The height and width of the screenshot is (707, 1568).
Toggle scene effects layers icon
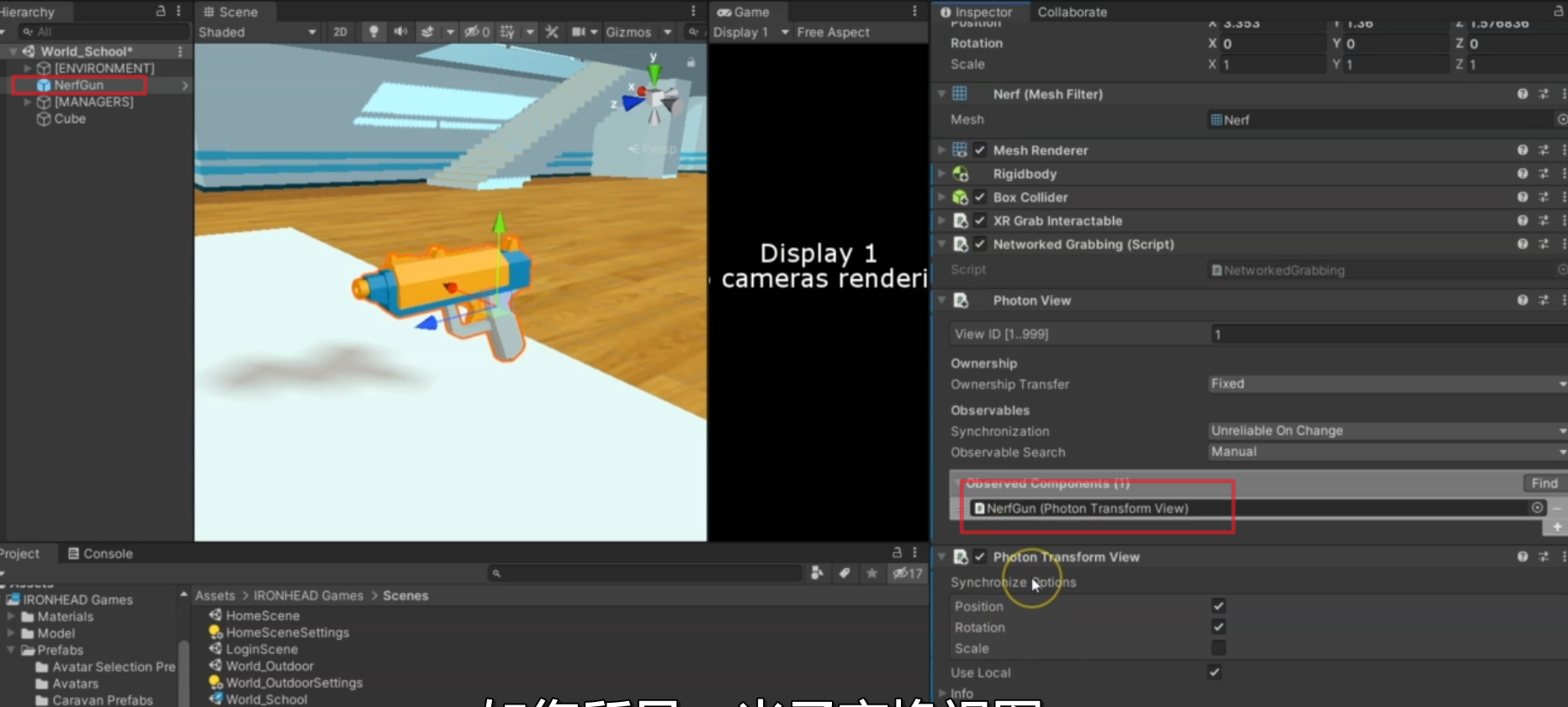coord(427,32)
